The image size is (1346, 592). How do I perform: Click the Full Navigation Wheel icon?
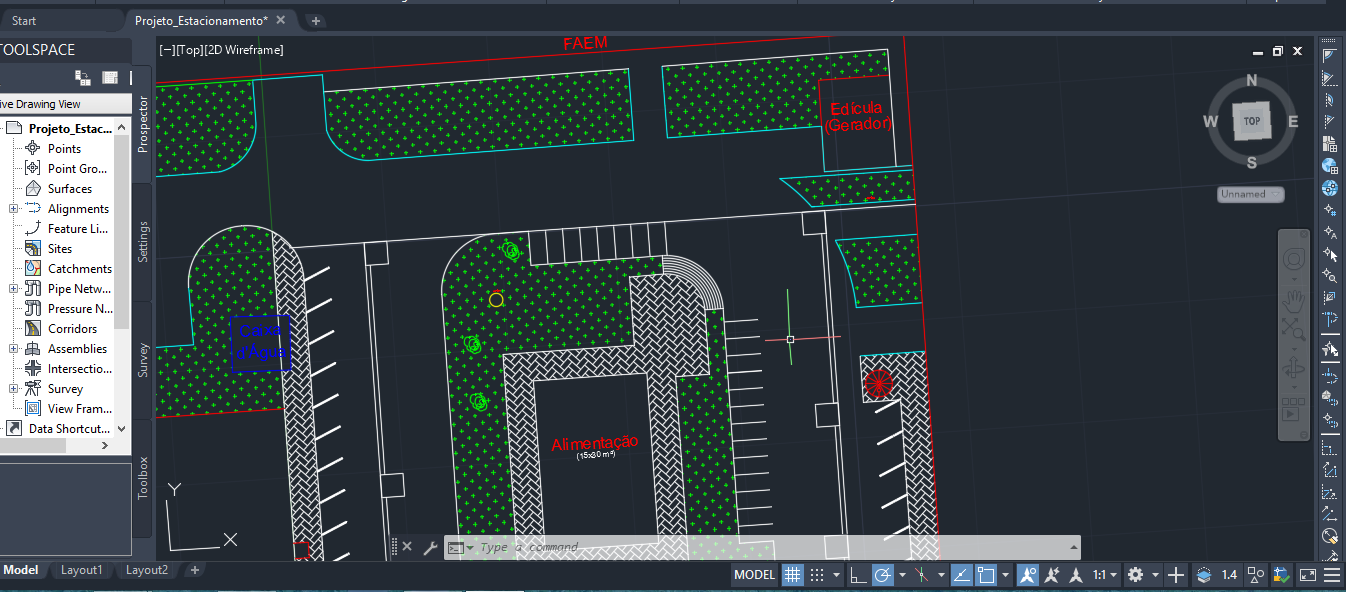tap(1293, 260)
